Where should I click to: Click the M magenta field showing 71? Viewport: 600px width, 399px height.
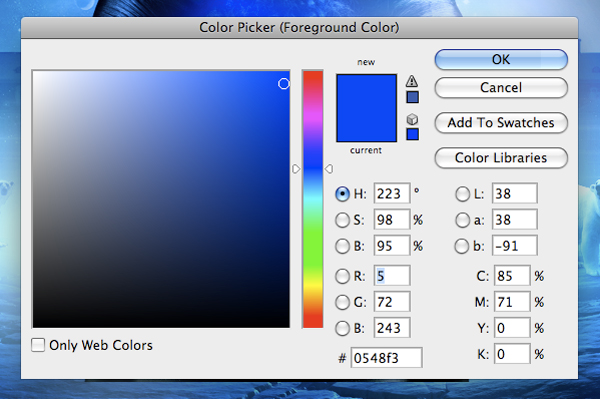click(x=512, y=302)
